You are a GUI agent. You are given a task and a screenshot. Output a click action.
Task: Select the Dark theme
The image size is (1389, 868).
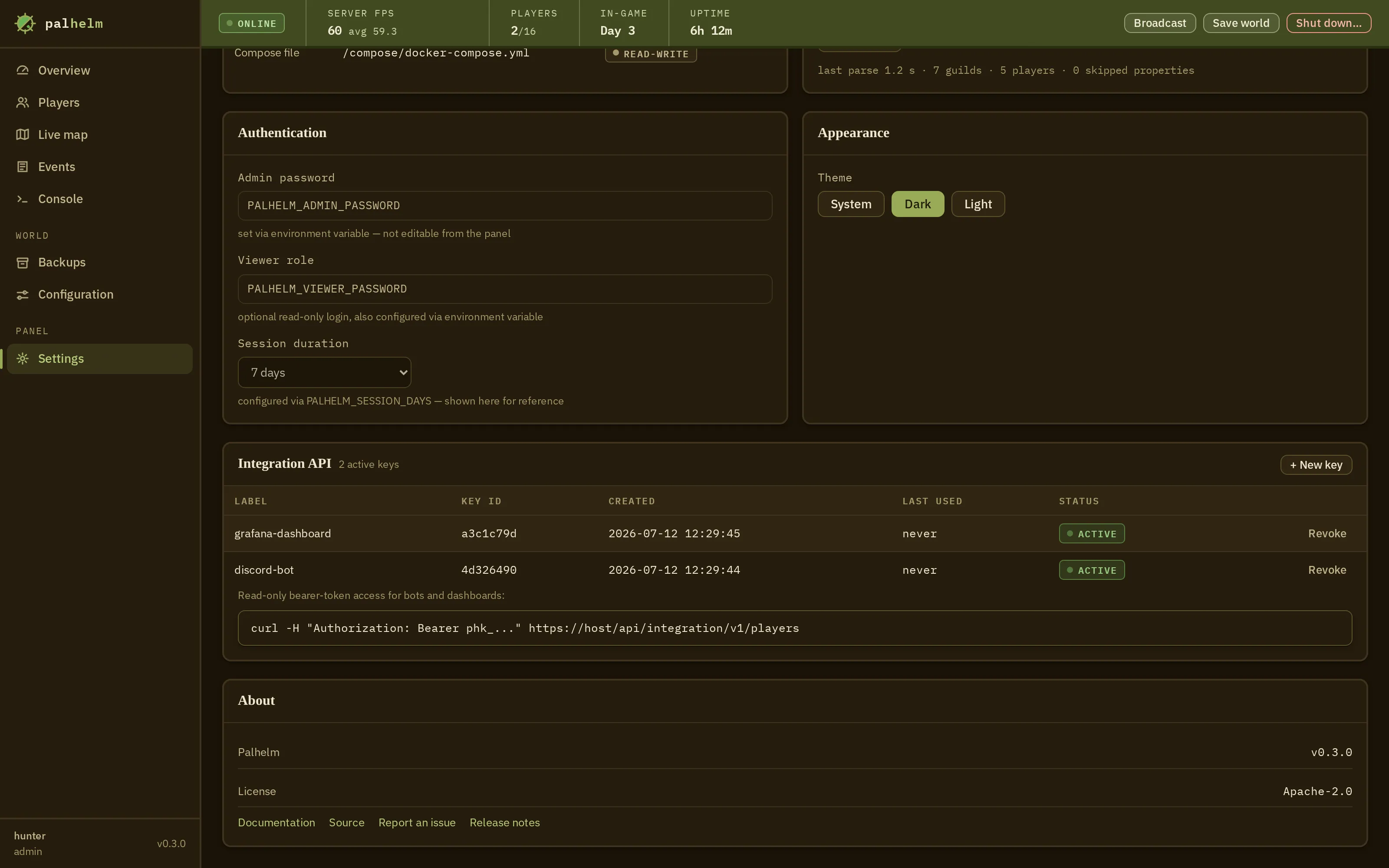917,204
